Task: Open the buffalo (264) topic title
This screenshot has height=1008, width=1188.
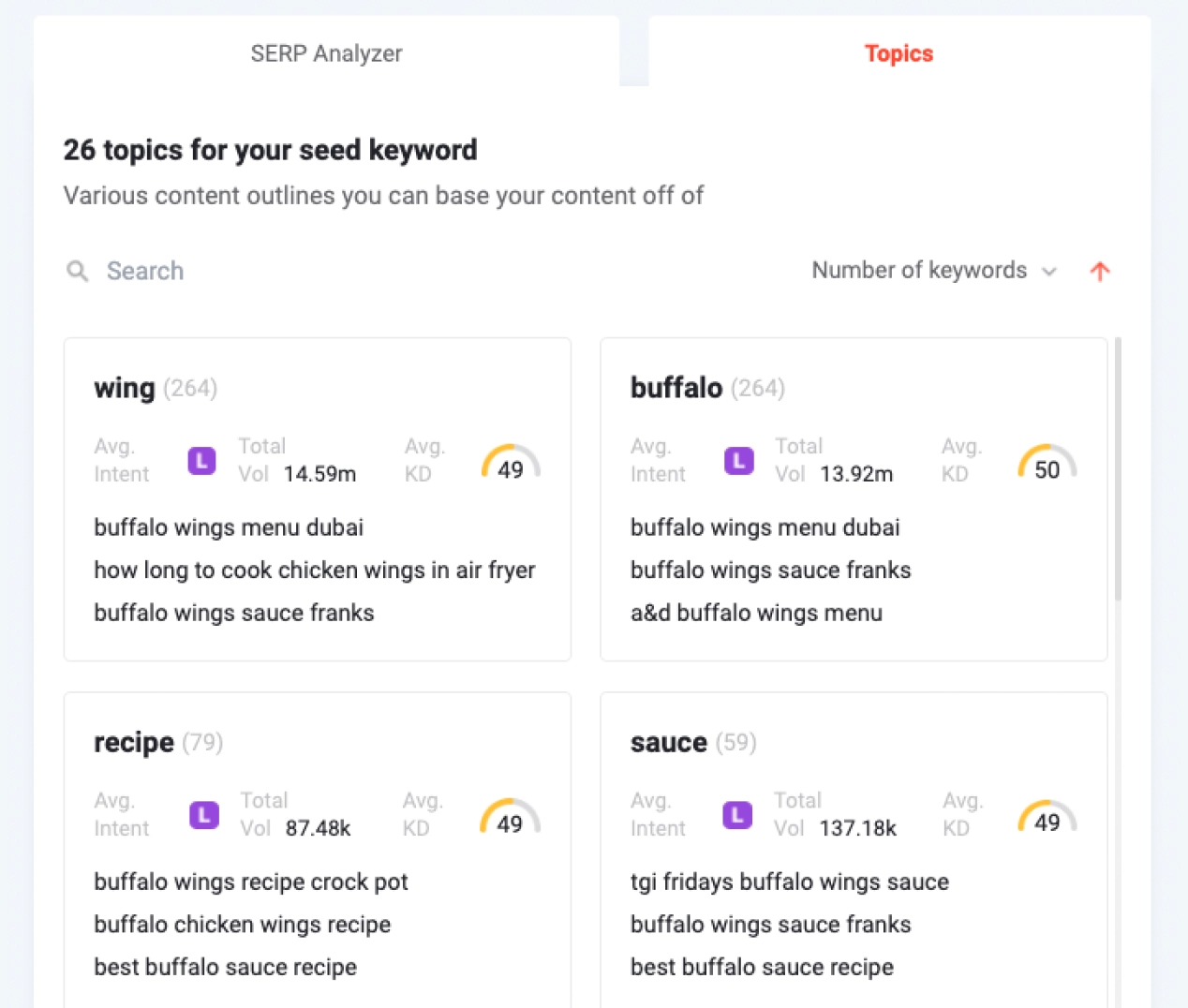Action: pyautogui.click(x=707, y=388)
